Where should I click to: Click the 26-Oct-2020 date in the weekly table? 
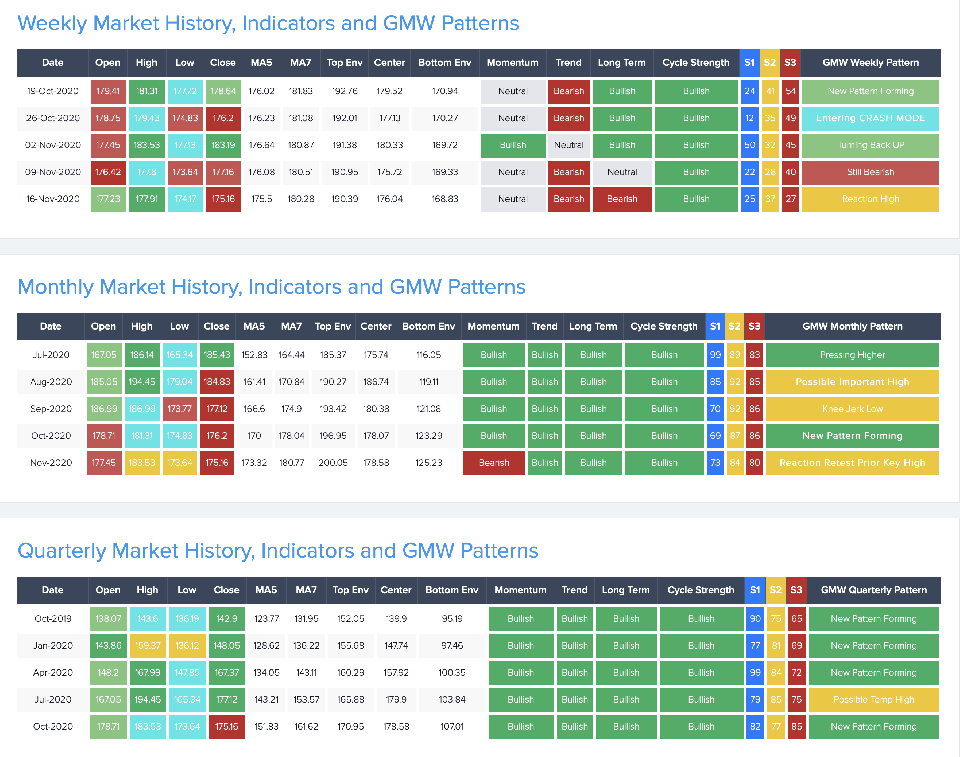point(53,118)
